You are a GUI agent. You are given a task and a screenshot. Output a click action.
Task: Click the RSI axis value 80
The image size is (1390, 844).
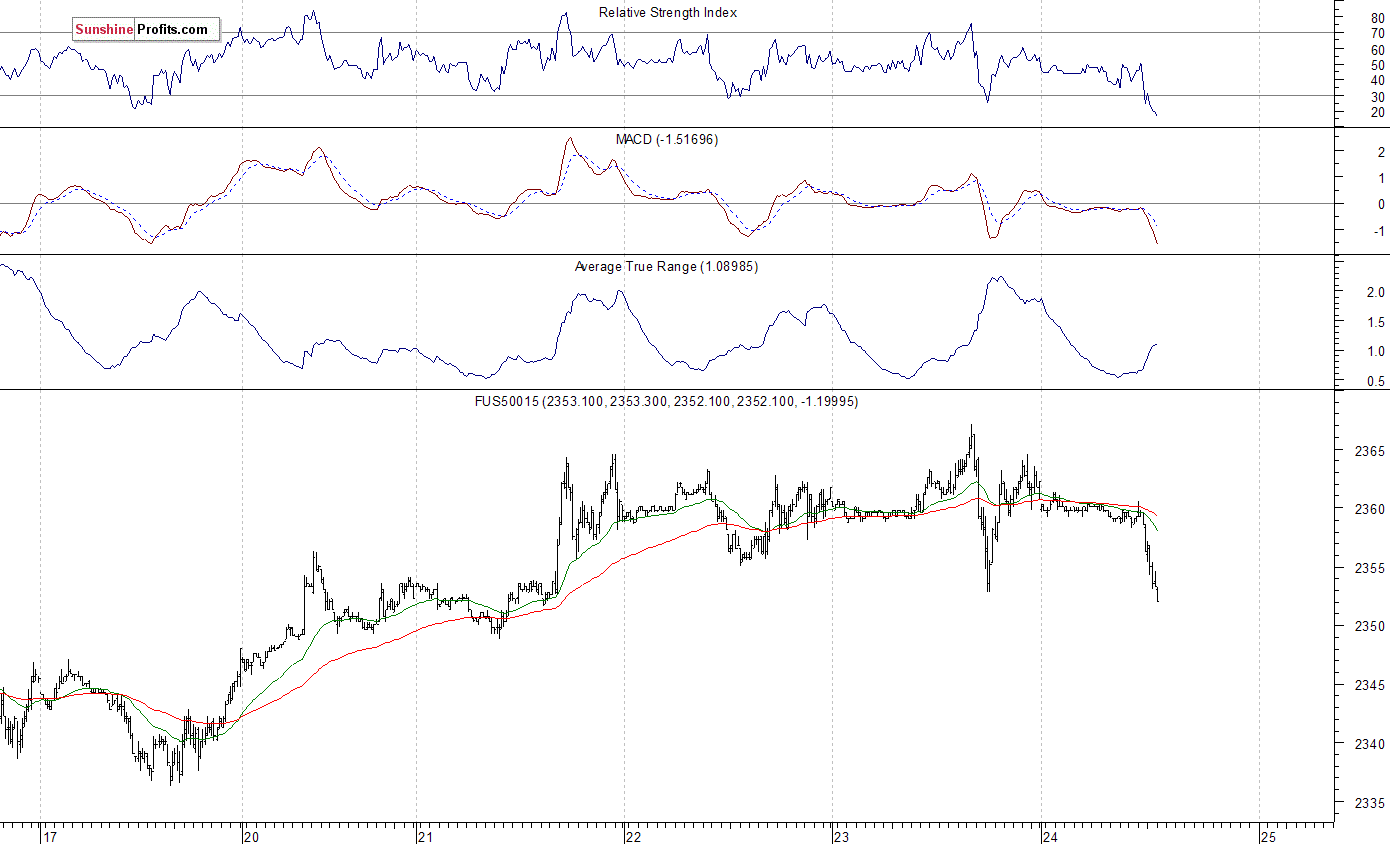(x=1378, y=18)
